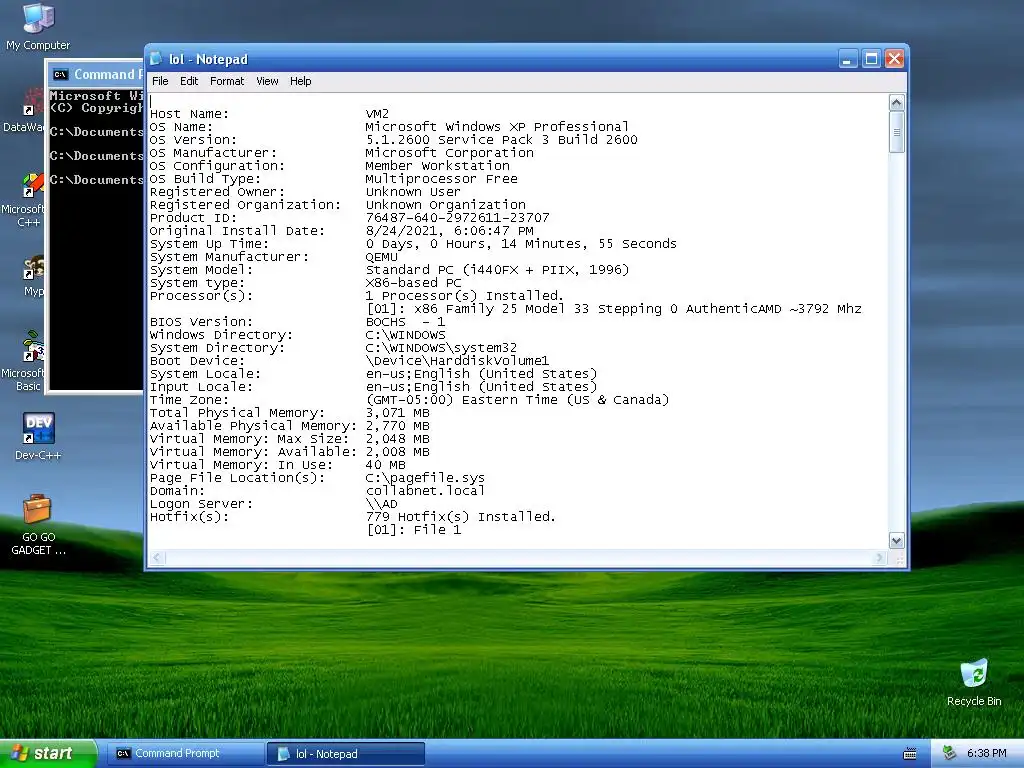Click the vertical scrollbar up arrow
Screen dimensions: 1024x768
(897, 103)
